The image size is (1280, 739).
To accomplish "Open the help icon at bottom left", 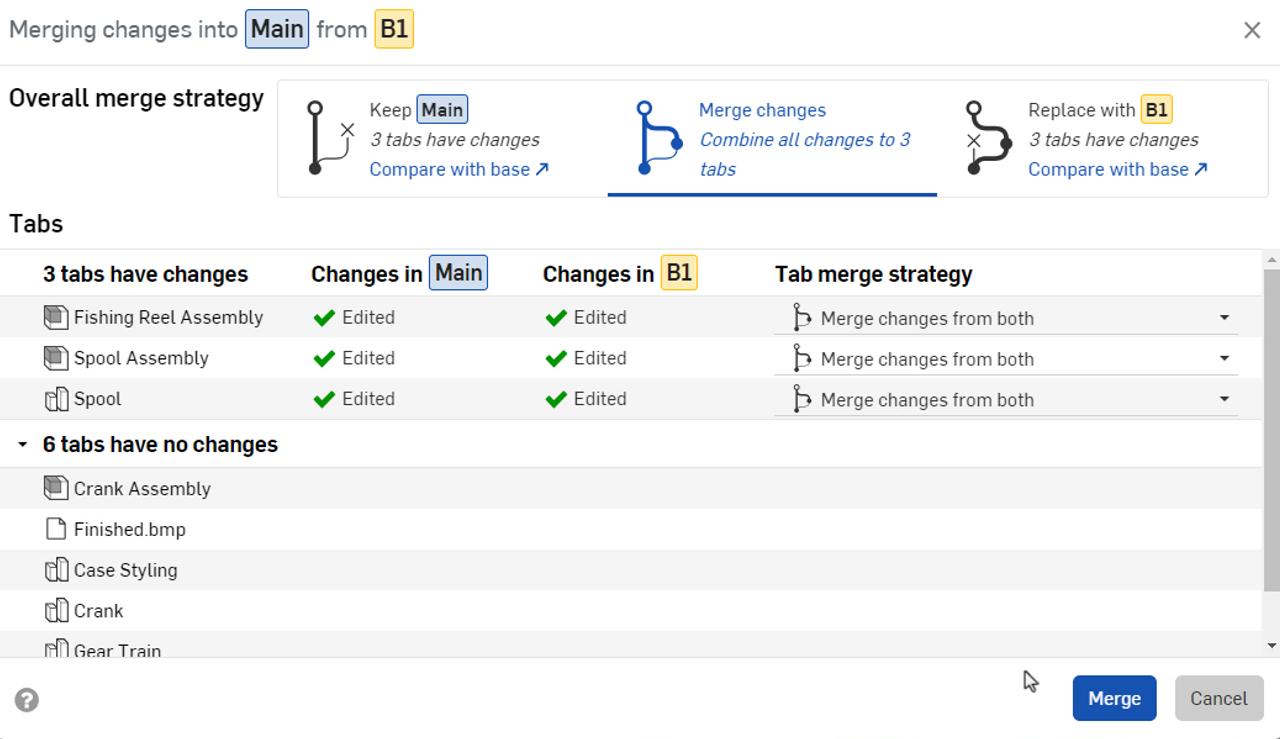I will coord(26,699).
